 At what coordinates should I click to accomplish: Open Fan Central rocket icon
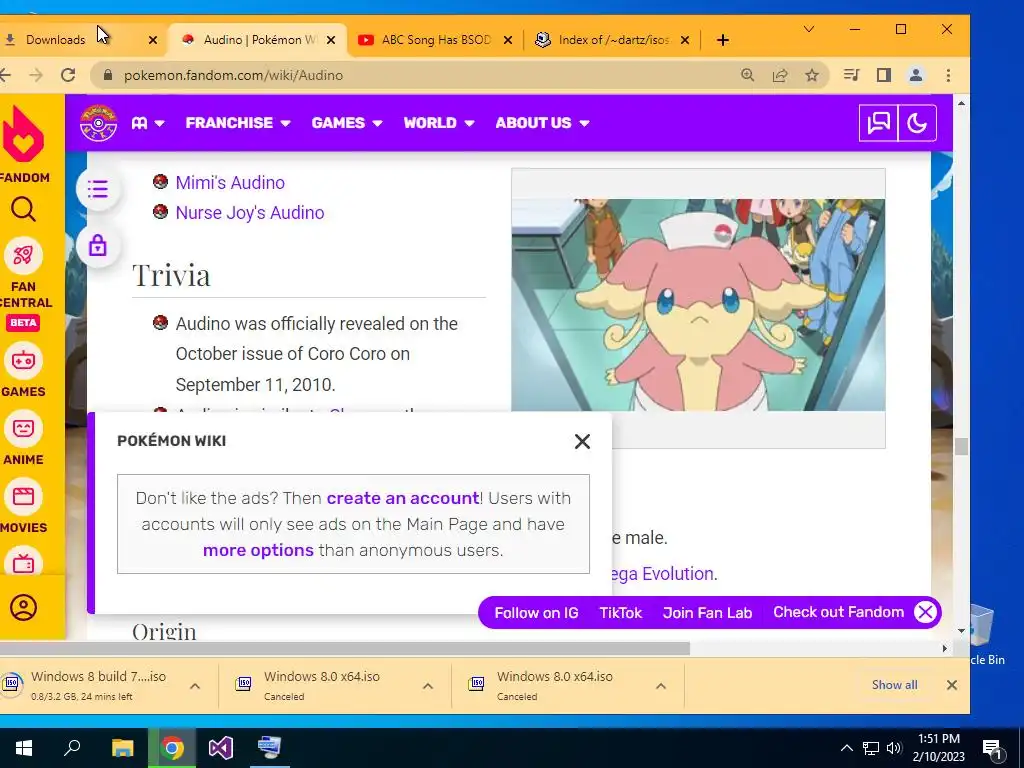point(23,255)
